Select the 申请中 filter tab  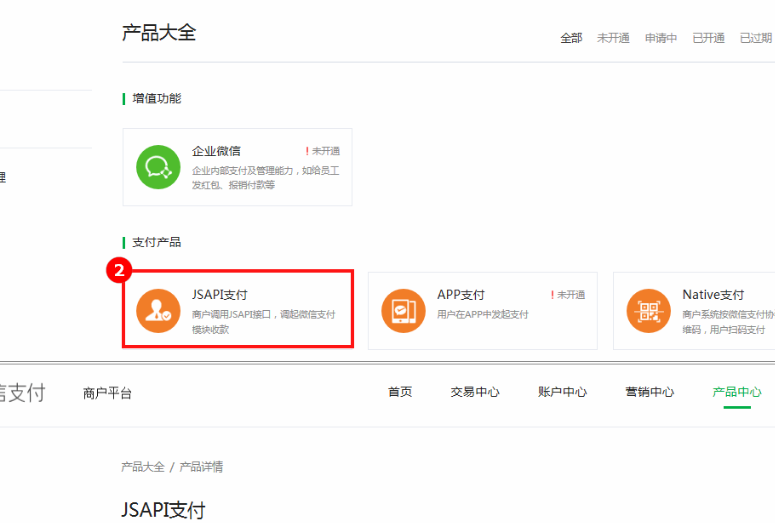click(x=661, y=38)
